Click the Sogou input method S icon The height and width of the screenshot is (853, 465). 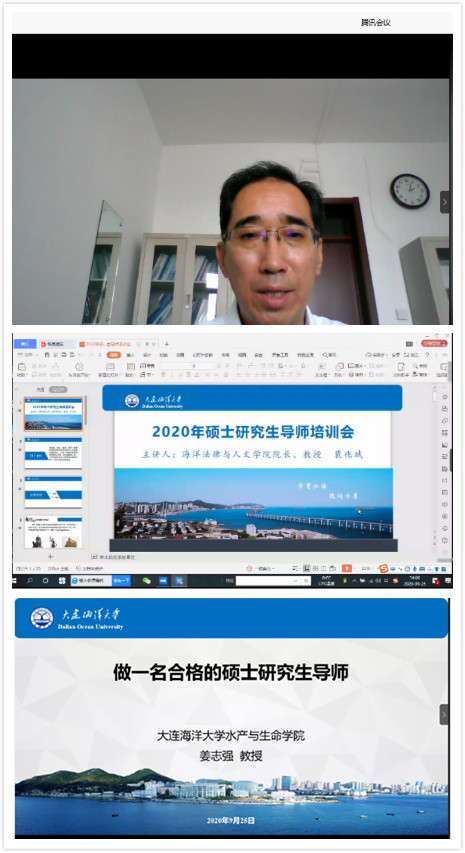pyautogui.click(x=383, y=568)
